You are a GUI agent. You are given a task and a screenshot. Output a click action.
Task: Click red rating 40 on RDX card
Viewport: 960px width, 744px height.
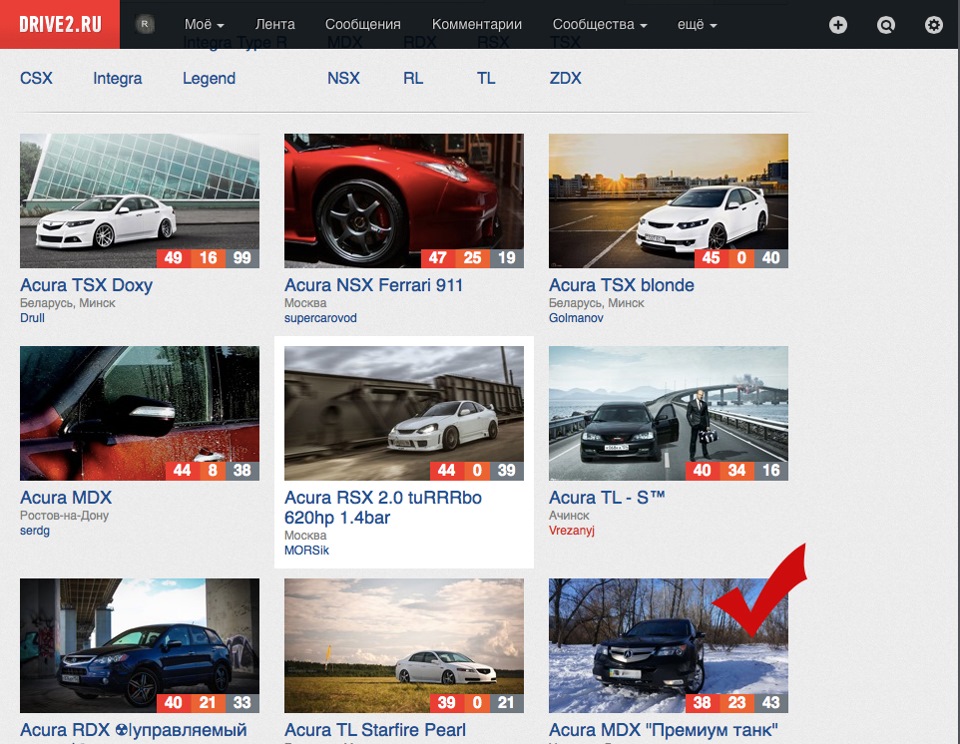point(174,702)
